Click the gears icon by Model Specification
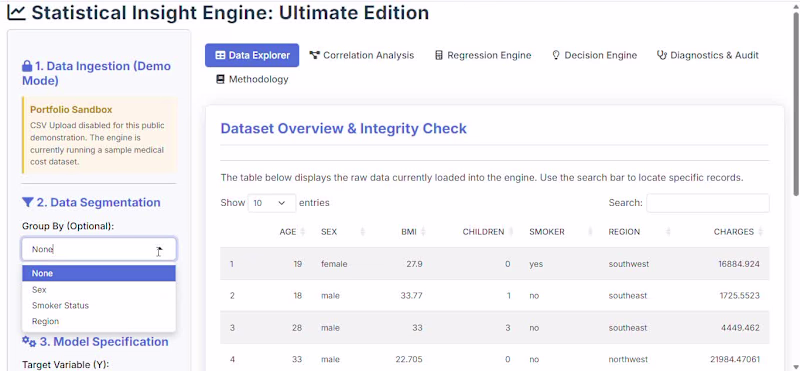 (x=29, y=341)
